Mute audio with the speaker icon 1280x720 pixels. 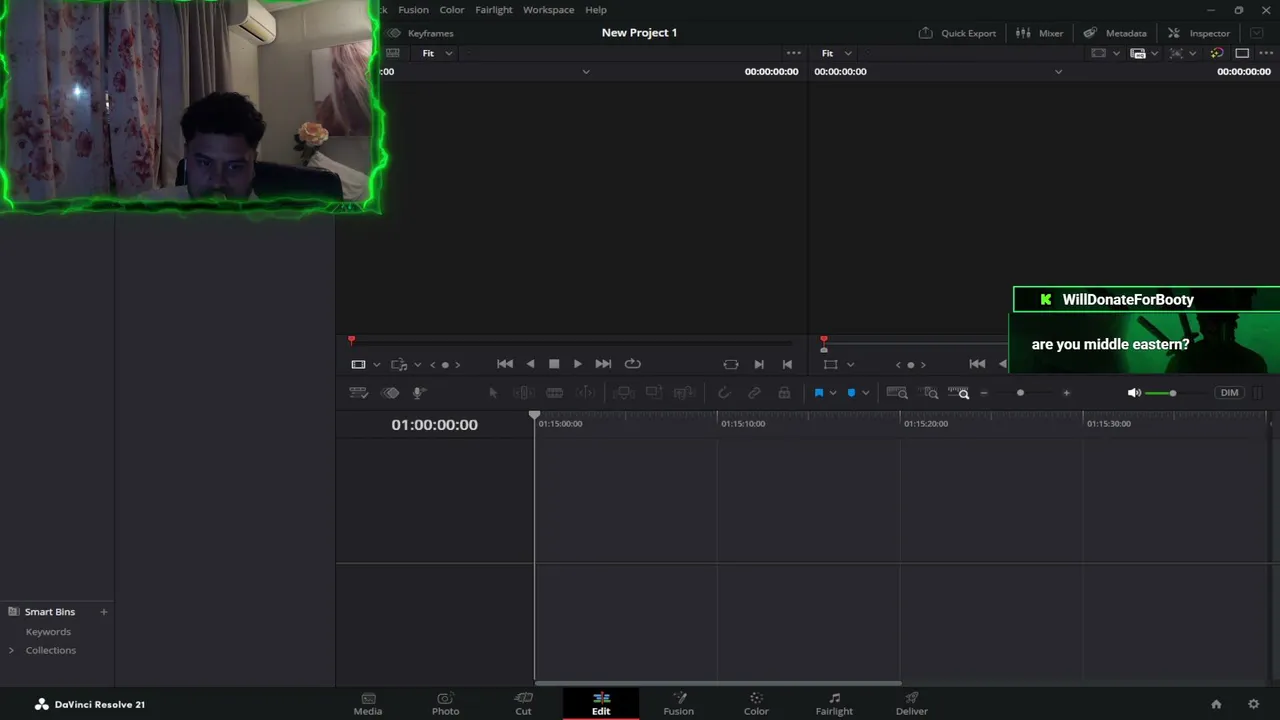(x=1134, y=393)
